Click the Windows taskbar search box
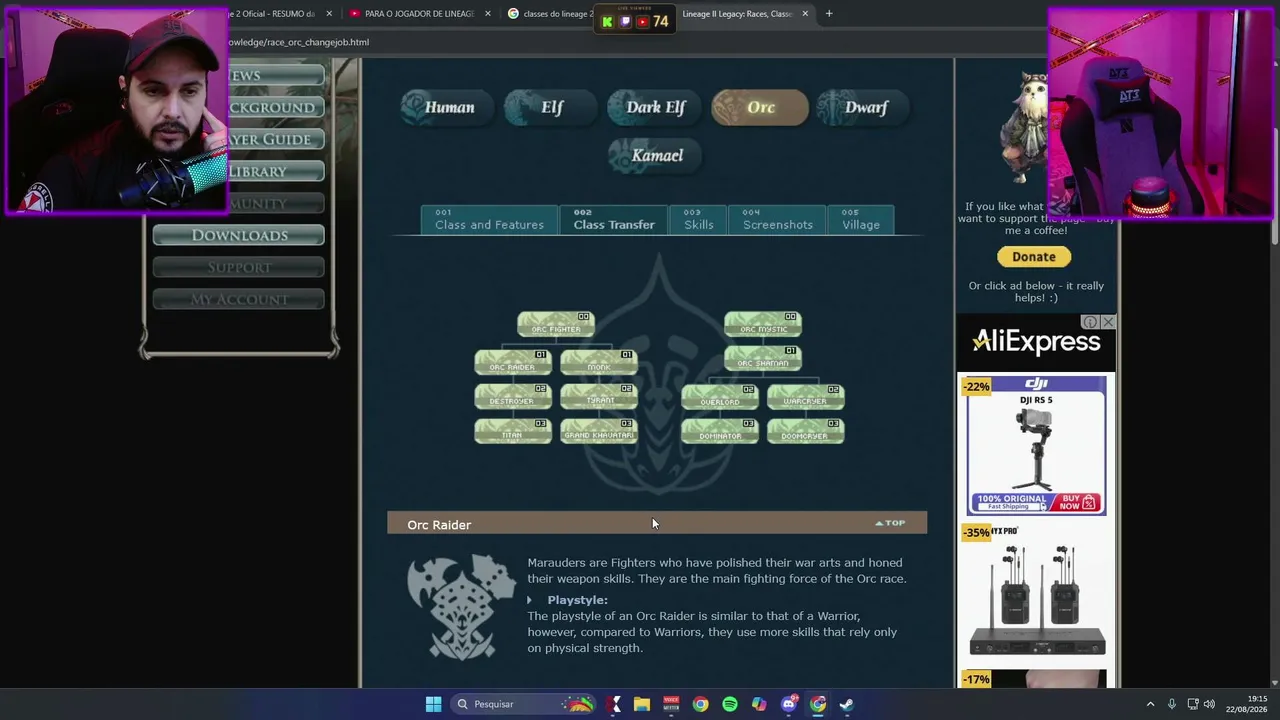This screenshot has width=1280, height=720. click(523, 704)
